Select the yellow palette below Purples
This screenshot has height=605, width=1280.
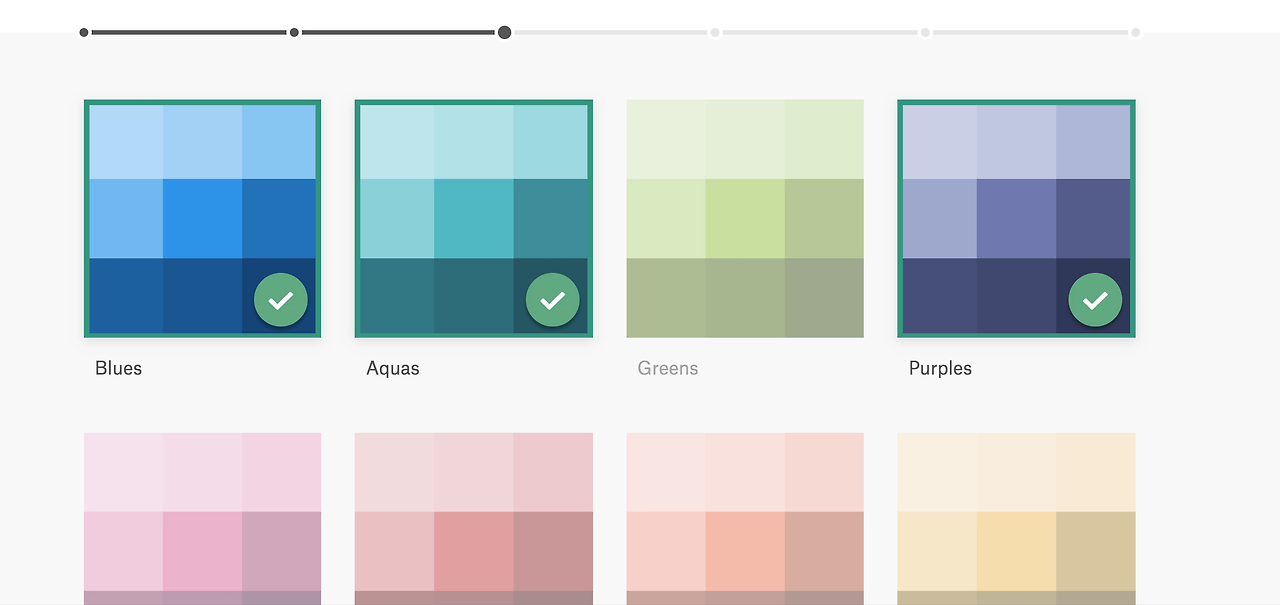[1016, 518]
